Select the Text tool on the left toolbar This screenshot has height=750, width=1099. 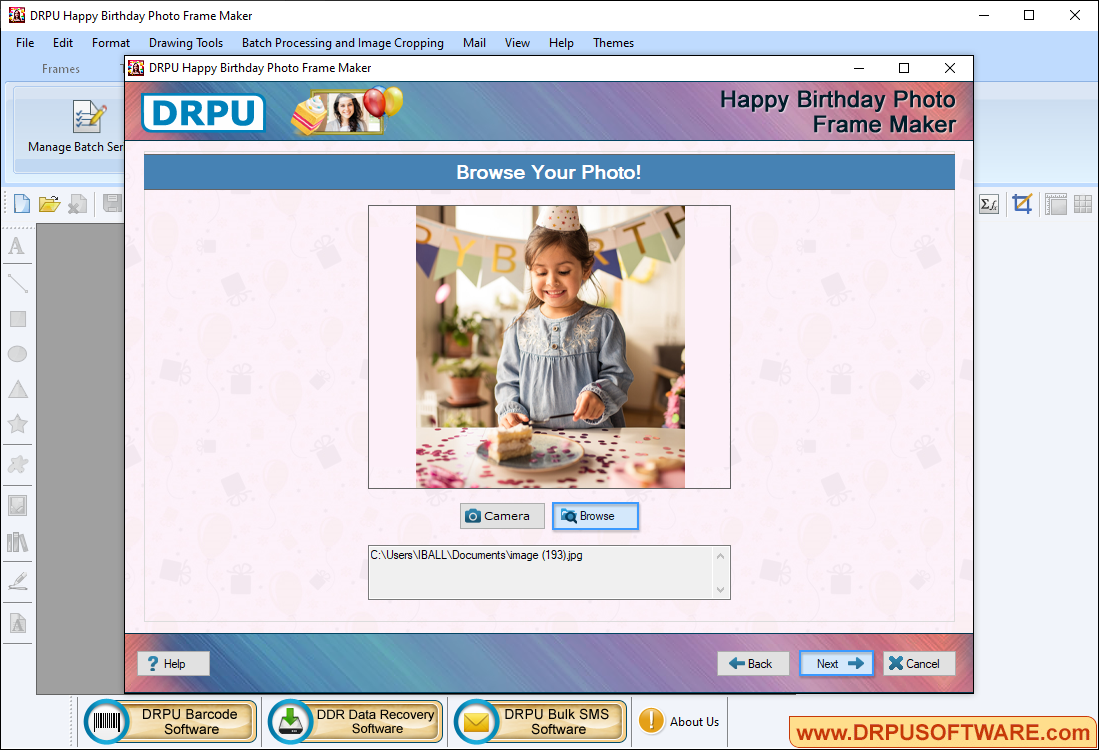tap(17, 247)
